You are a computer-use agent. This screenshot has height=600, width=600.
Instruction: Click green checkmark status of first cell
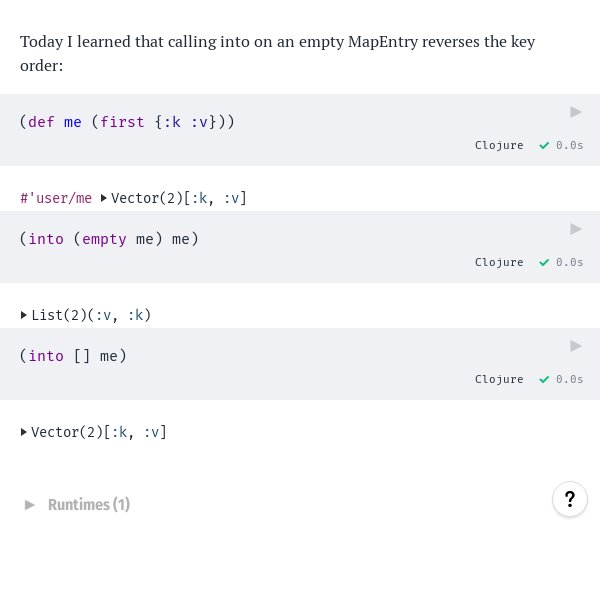pyautogui.click(x=544, y=145)
